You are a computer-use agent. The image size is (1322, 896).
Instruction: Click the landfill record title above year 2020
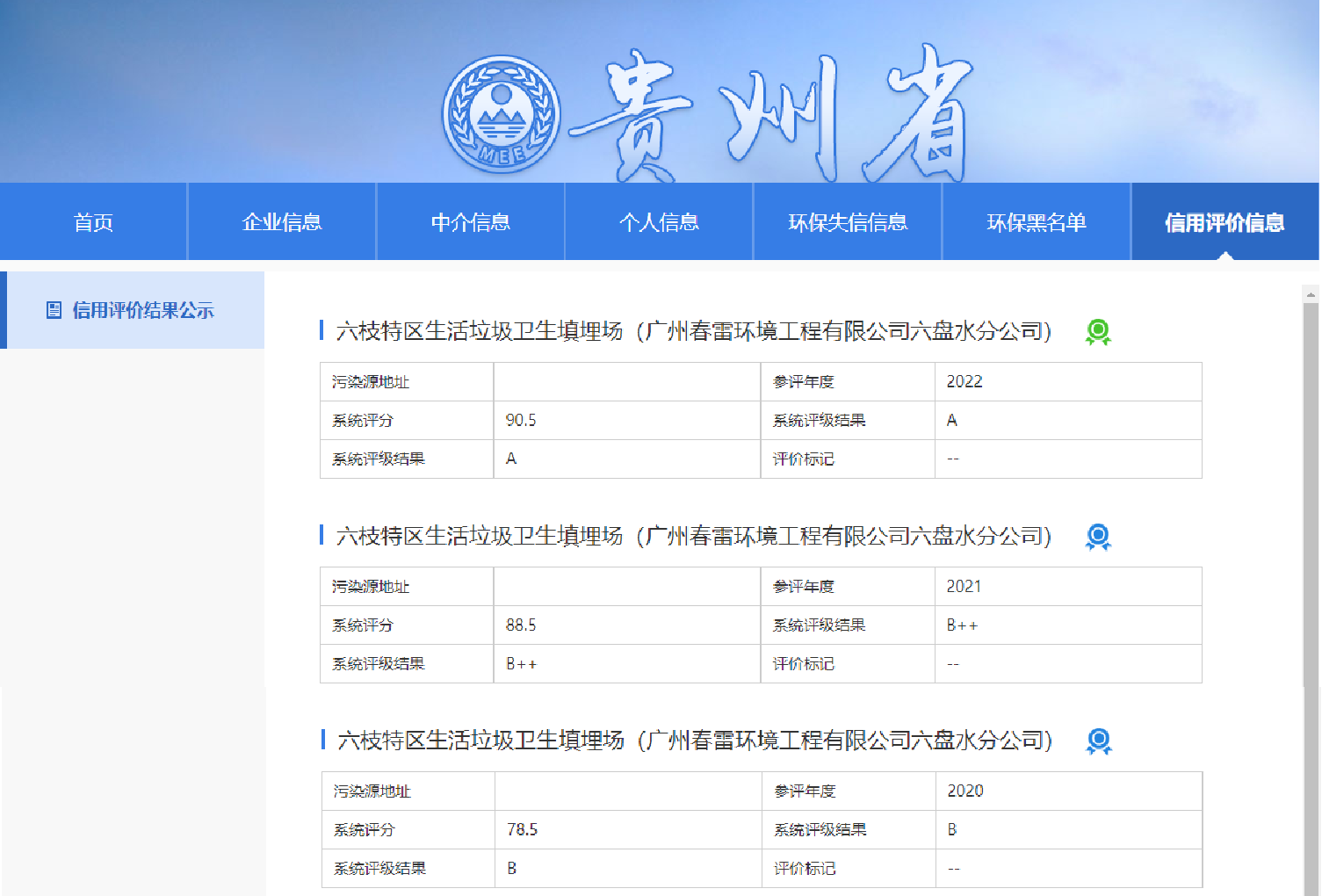point(695,741)
